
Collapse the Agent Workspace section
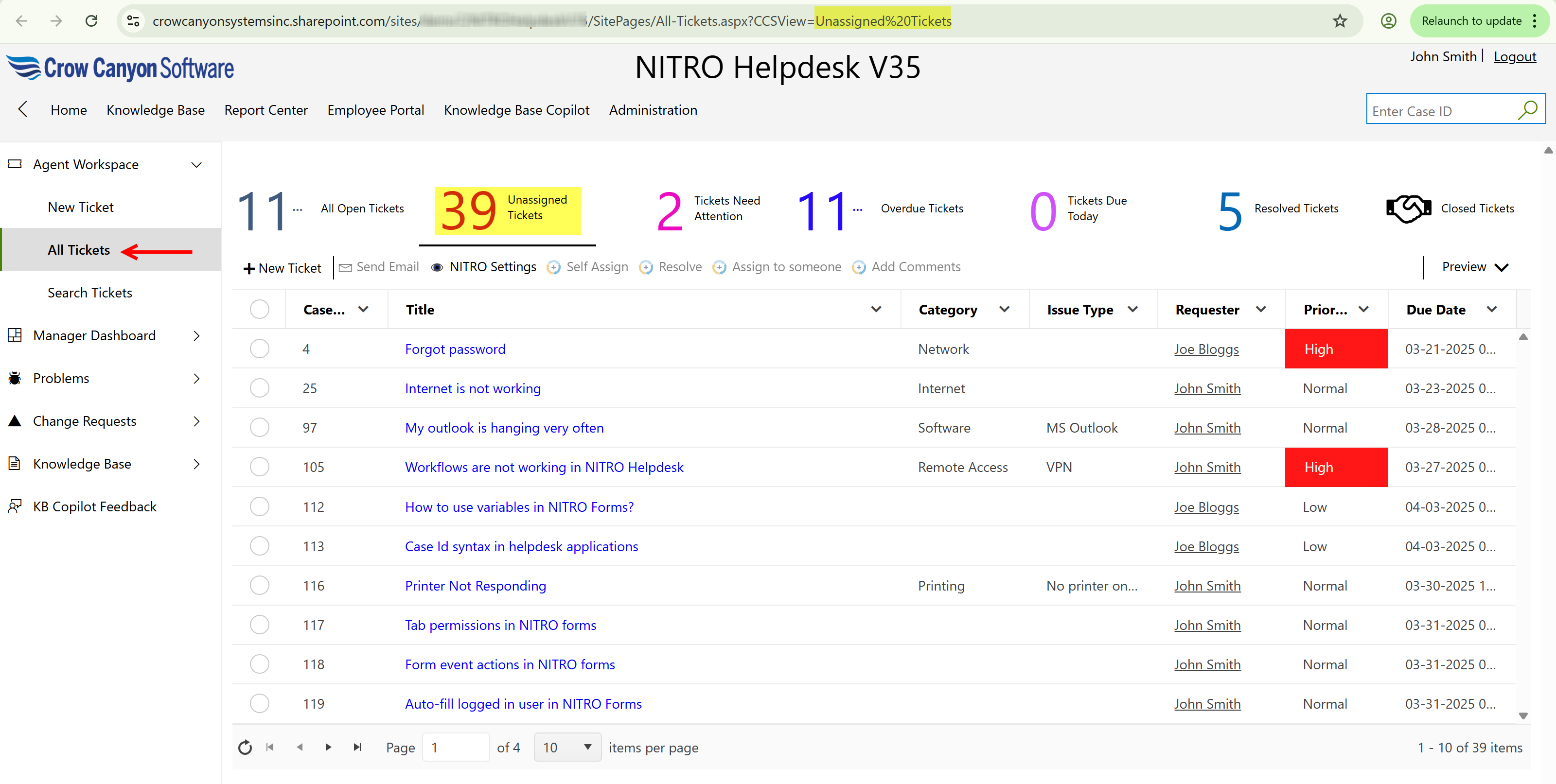coord(196,164)
